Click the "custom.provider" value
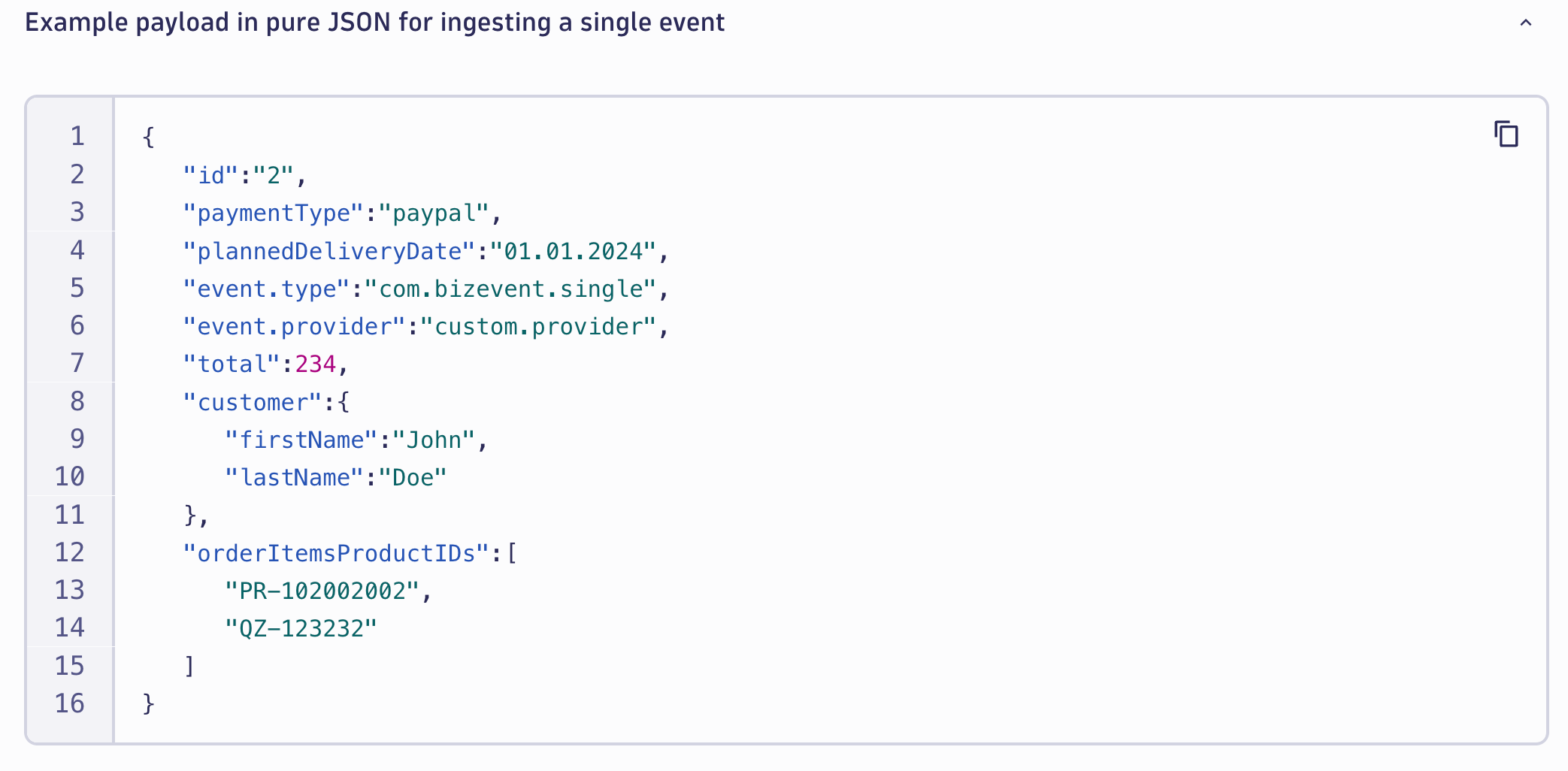 pos(539,327)
